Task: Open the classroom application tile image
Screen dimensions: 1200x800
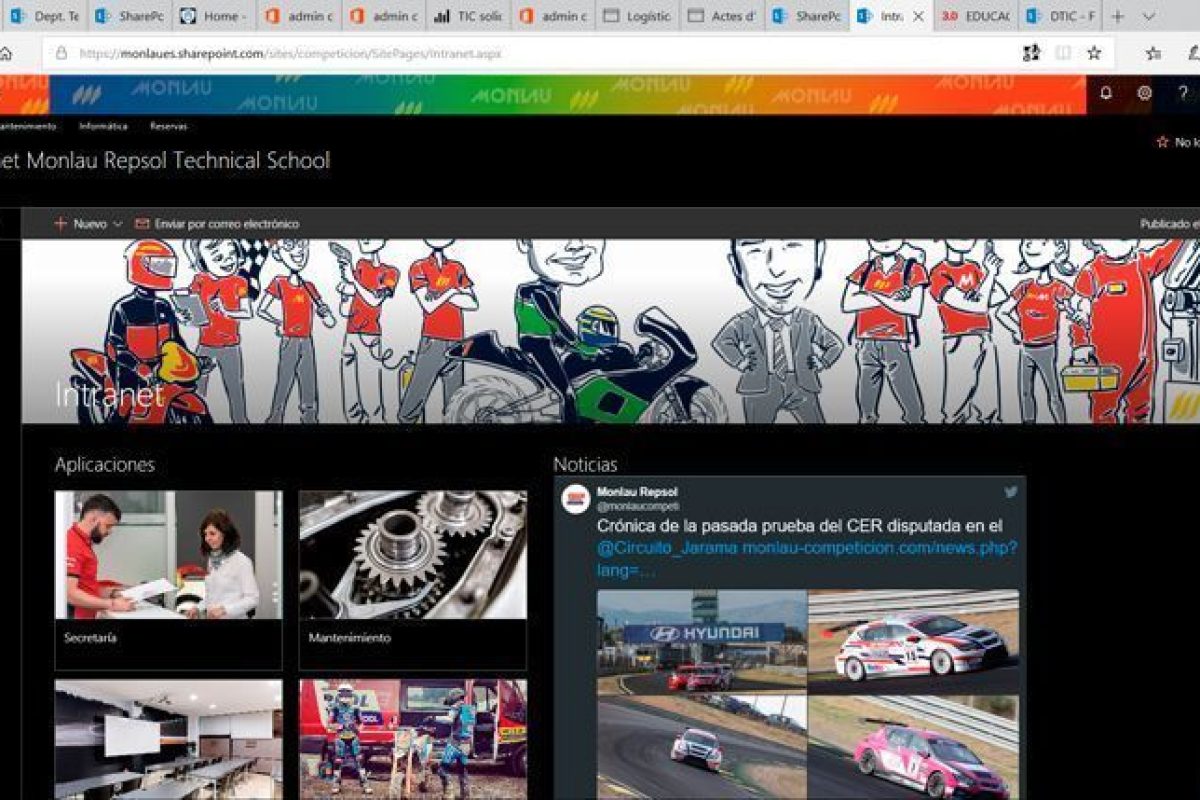Action: coord(168,740)
